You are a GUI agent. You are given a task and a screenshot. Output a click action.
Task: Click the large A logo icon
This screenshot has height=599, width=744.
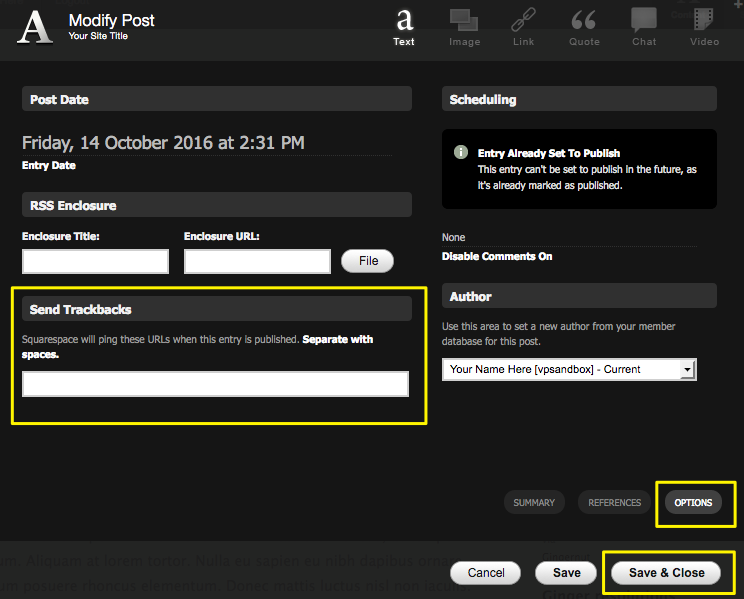pos(36,27)
